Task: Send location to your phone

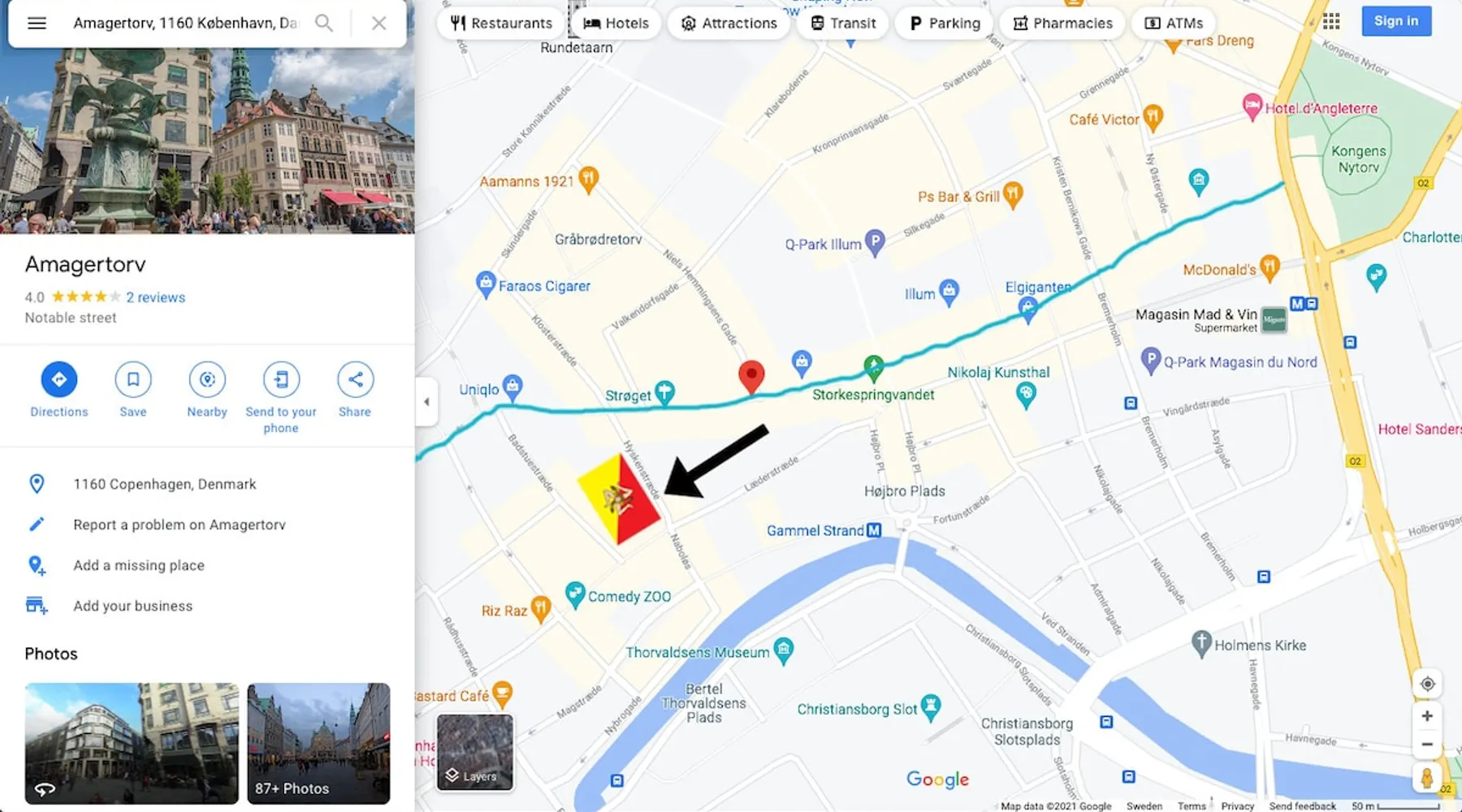Action: click(281, 398)
